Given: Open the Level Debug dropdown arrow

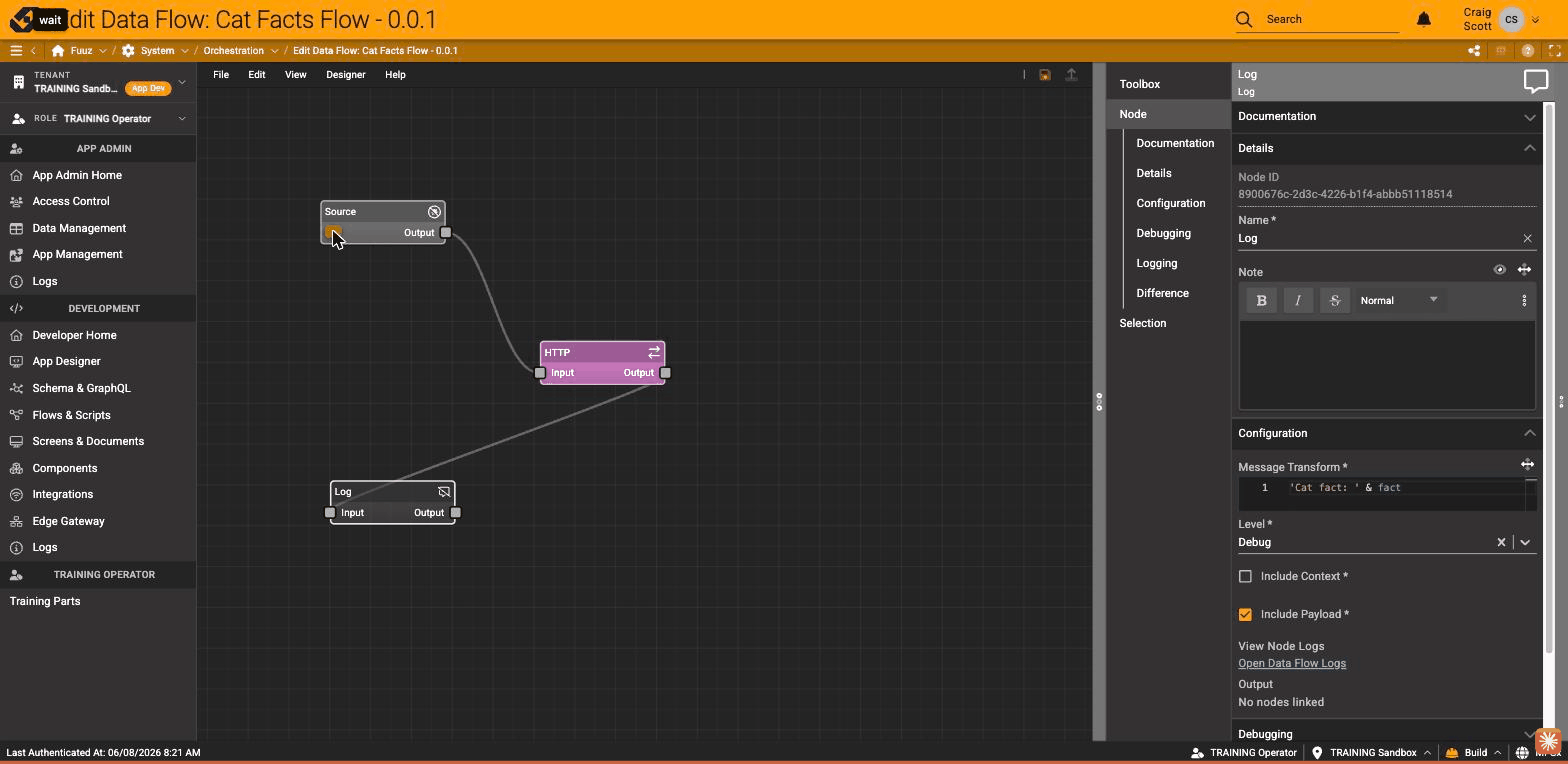Looking at the screenshot, I should pyautogui.click(x=1525, y=542).
